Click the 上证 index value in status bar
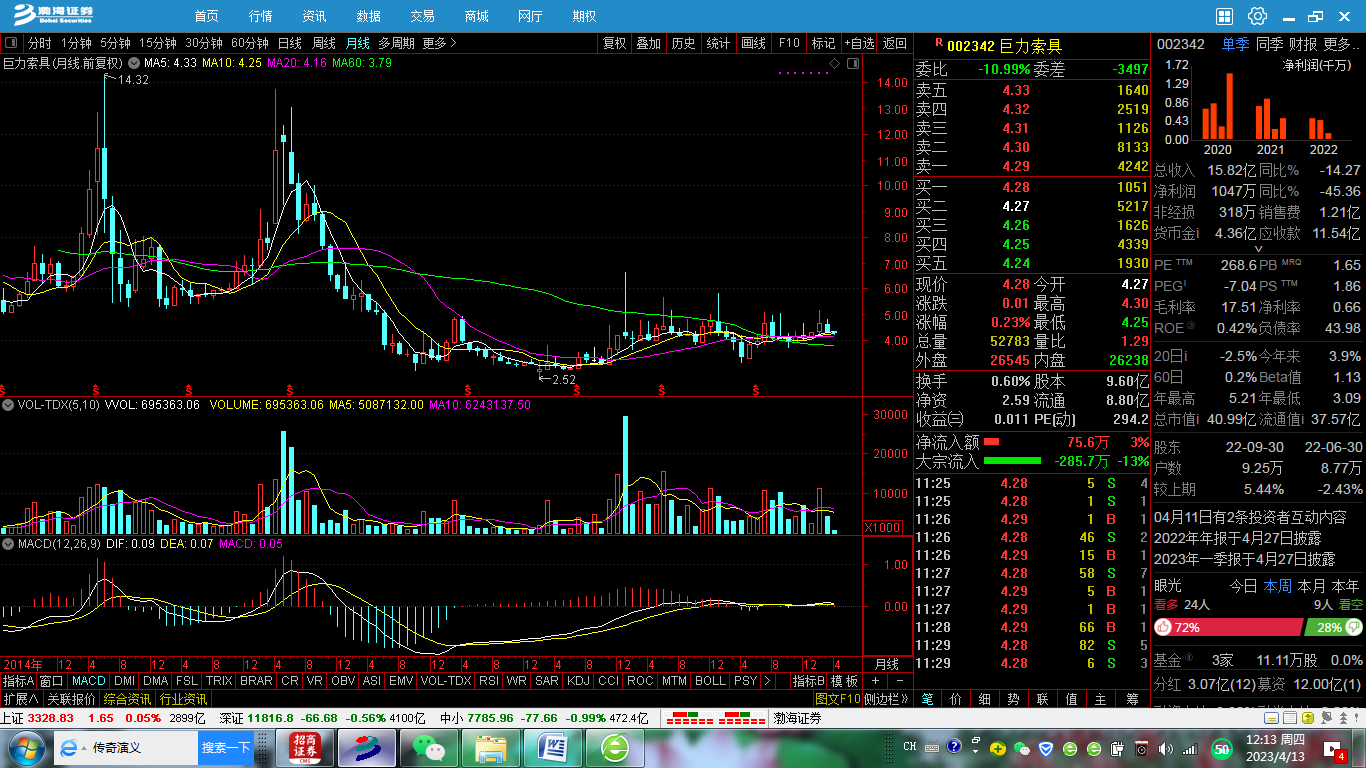This screenshot has height=768, width=1366. tap(51, 718)
